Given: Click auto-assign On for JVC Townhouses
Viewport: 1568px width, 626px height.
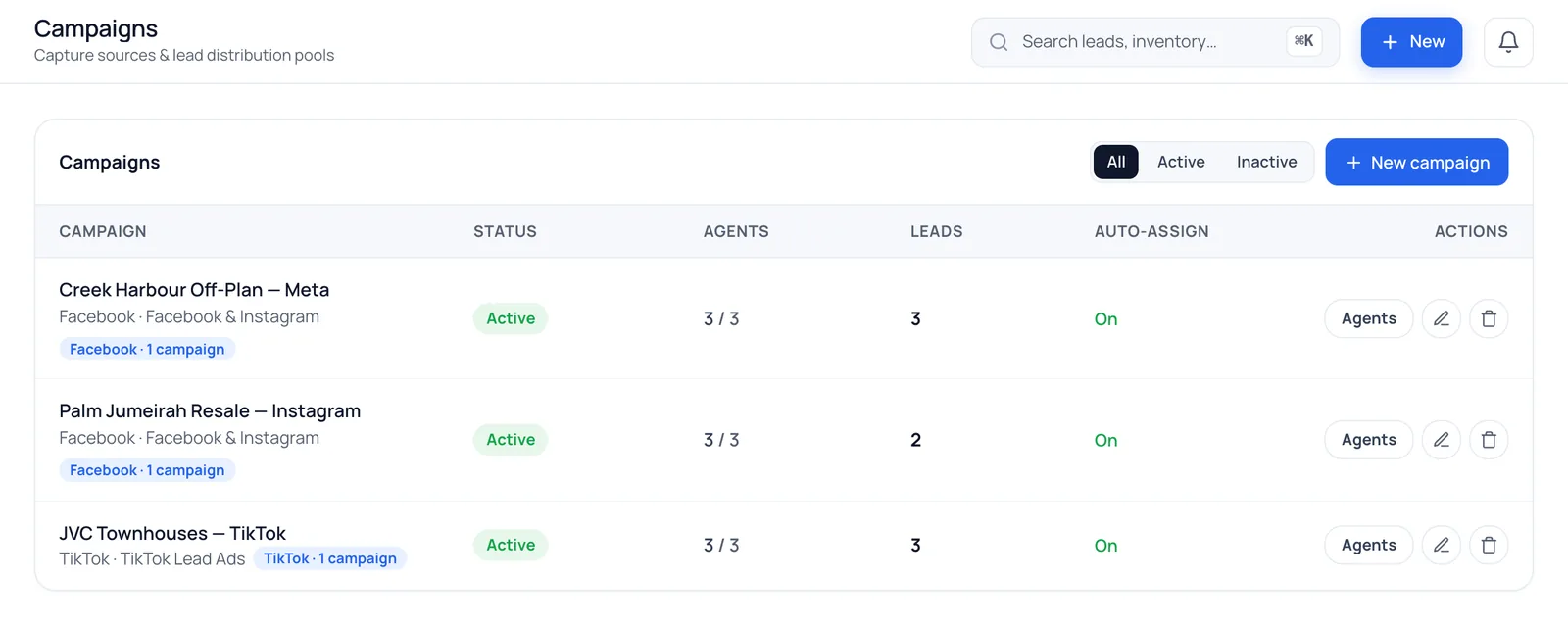Looking at the screenshot, I should 1105,546.
